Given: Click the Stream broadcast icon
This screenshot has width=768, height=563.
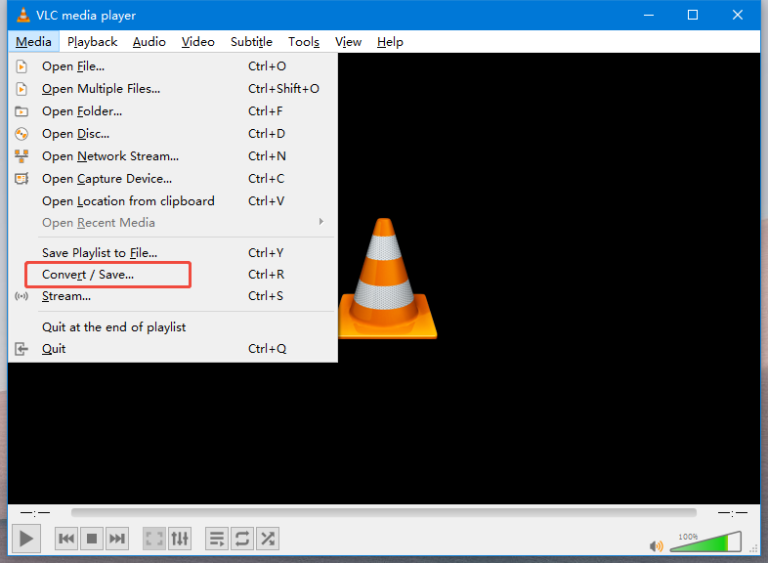Looking at the screenshot, I should pos(22,296).
